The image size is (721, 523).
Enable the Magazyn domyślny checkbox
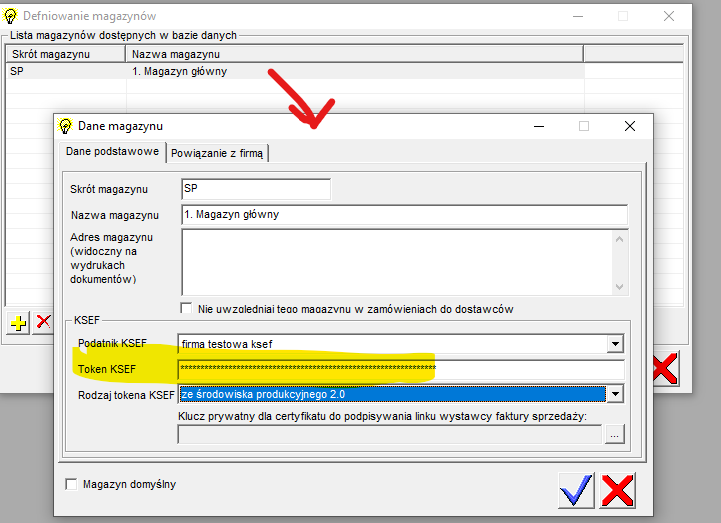coord(71,485)
